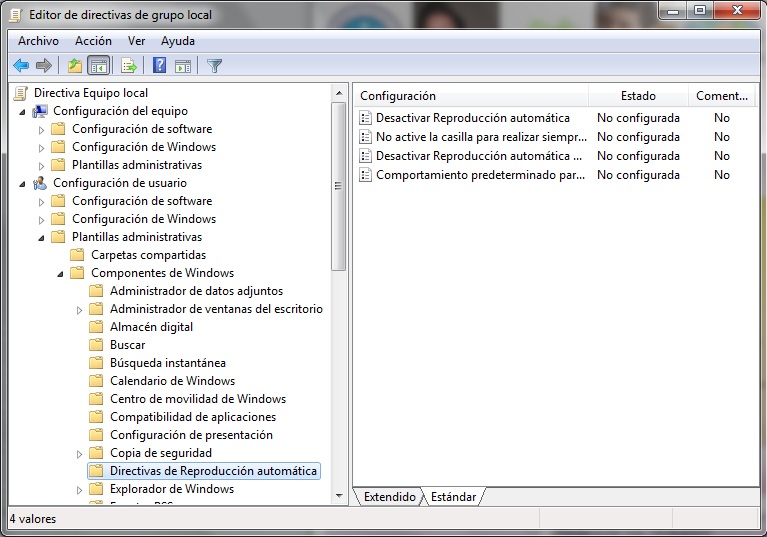The image size is (767, 537).
Task: Close the Editor de directivas window
Action: tap(737, 11)
